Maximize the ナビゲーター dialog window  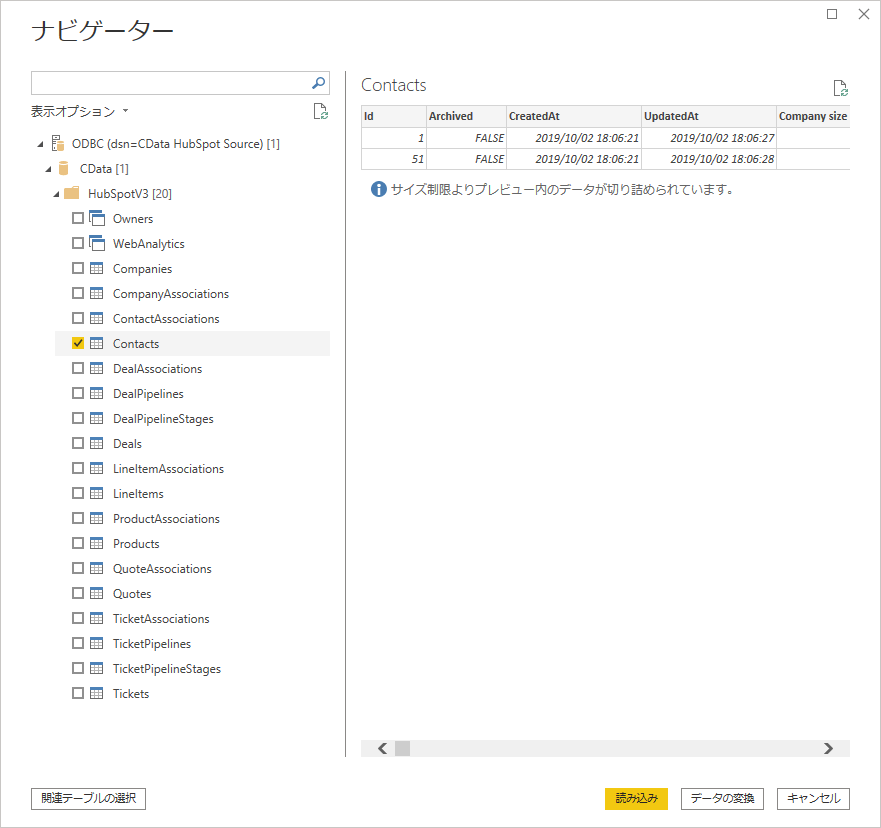point(832,14)
